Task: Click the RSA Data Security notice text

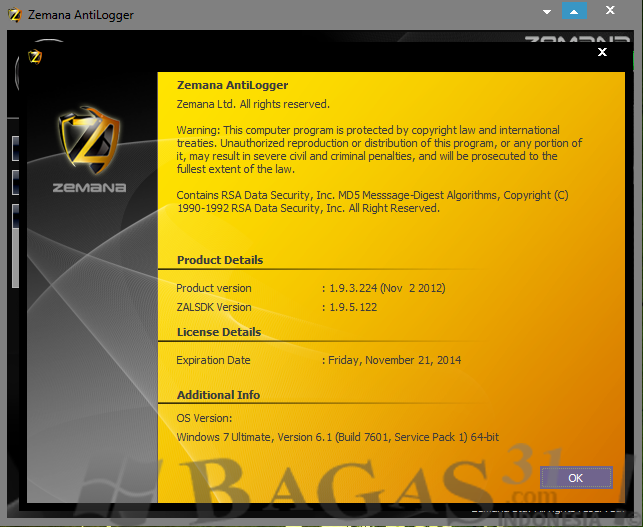Action: pos(372,201)
